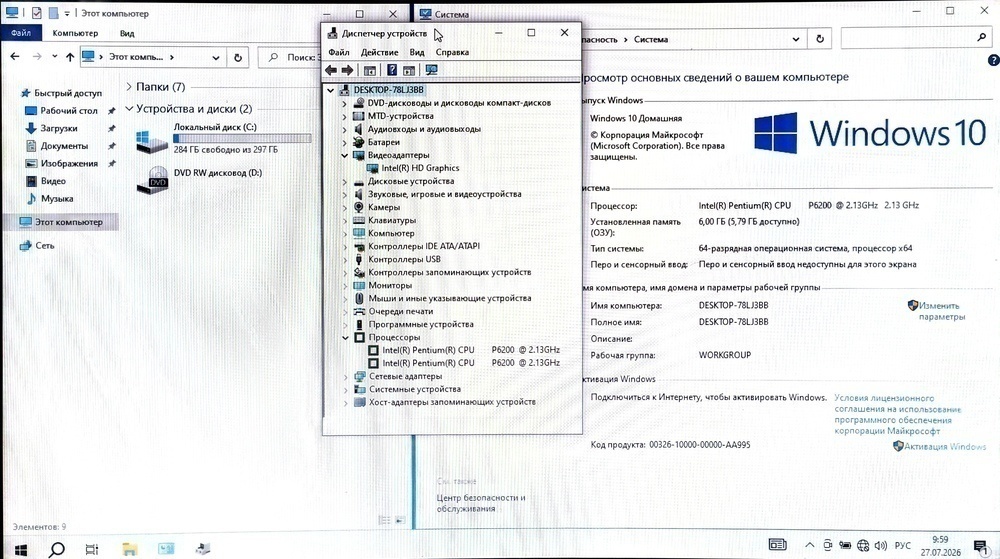The image size is (1000, 559).
Task: Open Действие menu in Device Manager
Action: [379, 52]
